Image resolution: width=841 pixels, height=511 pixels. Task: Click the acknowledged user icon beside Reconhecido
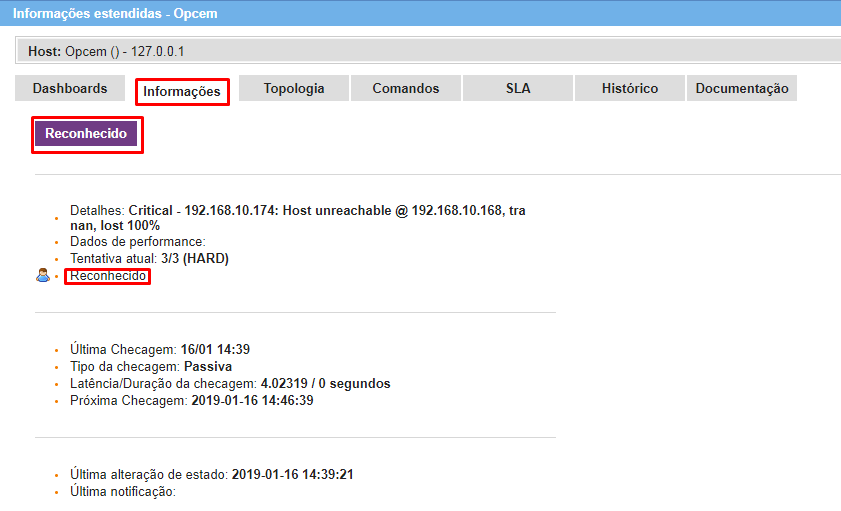(x=42, y=275)
